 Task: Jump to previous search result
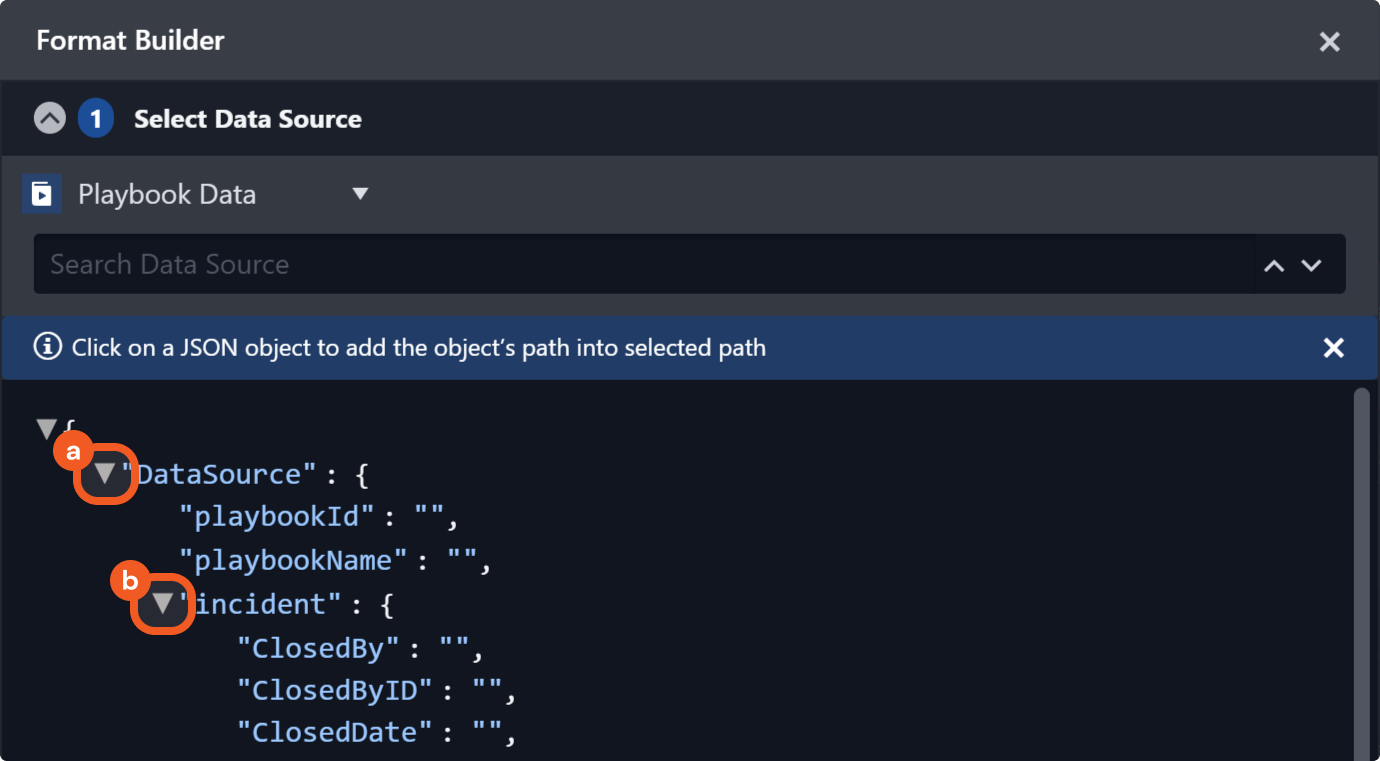click(1274, 266)
